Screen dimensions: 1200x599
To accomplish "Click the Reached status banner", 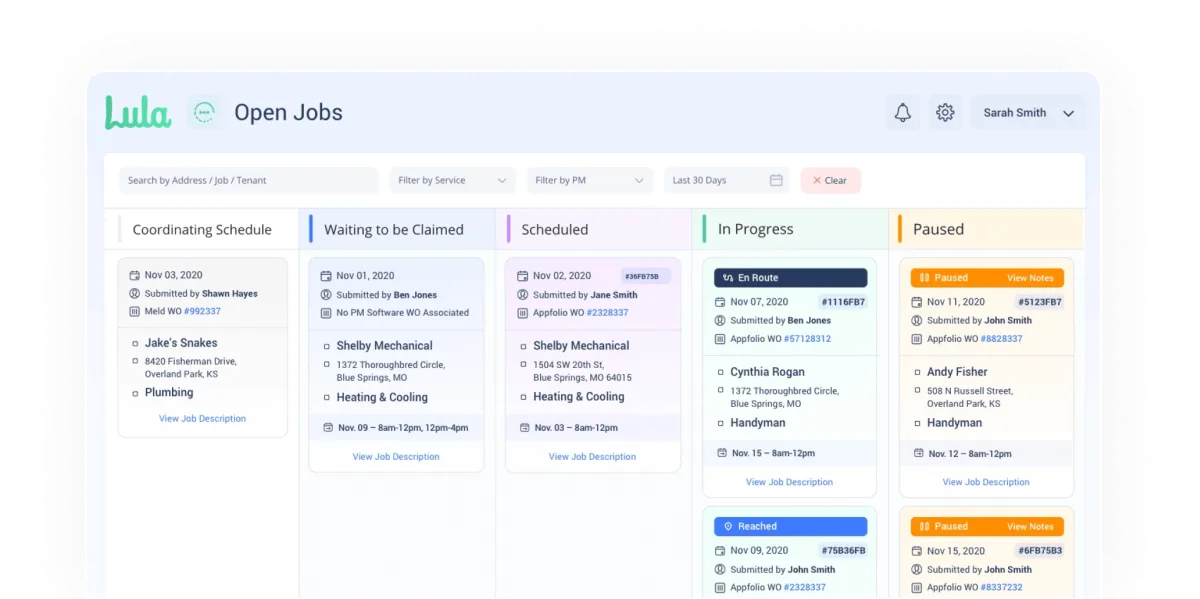I will (790, 526).
